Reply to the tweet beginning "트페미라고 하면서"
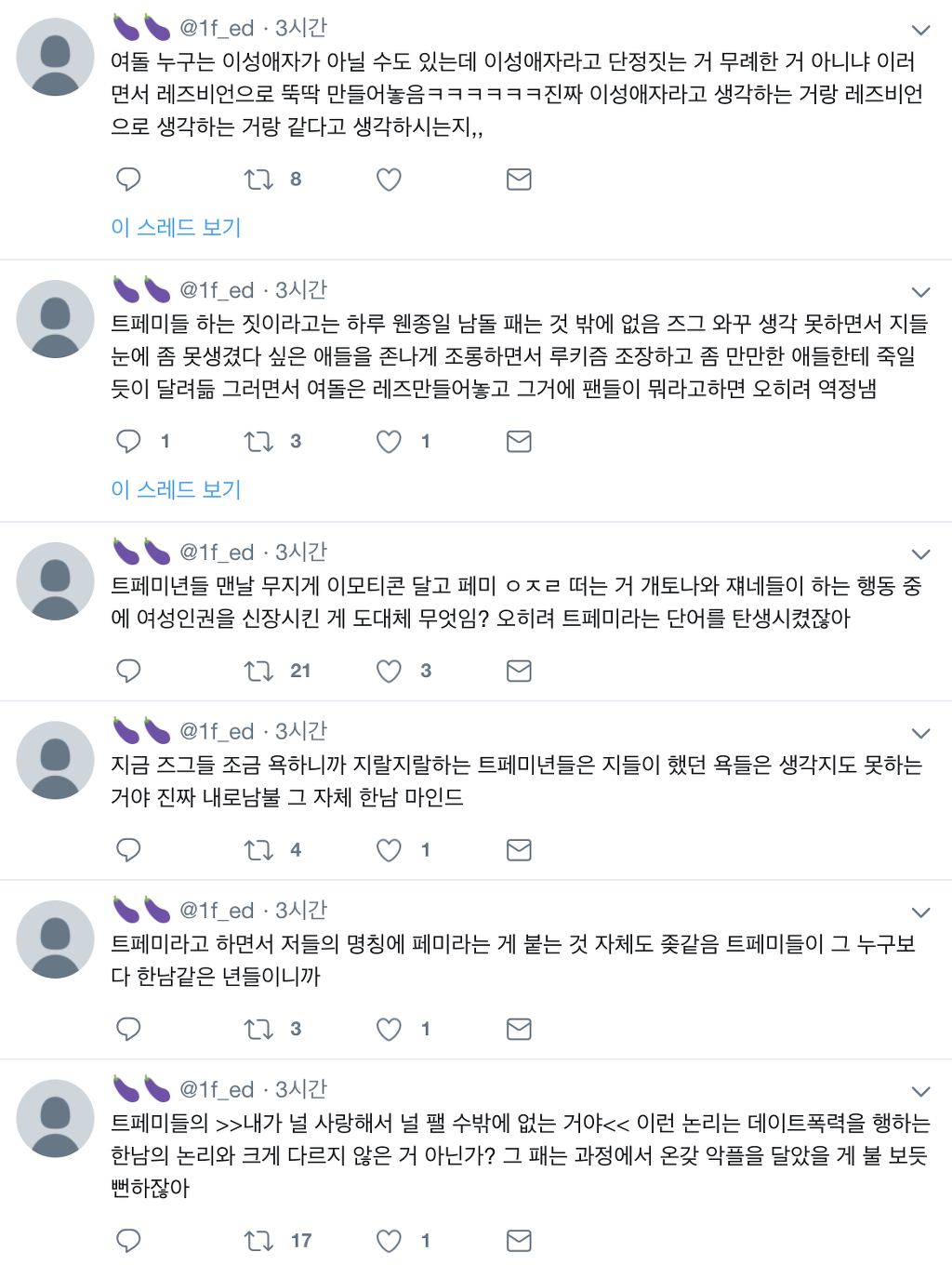This screenshot has width=952, height=1265. [x=128, y=1030]
